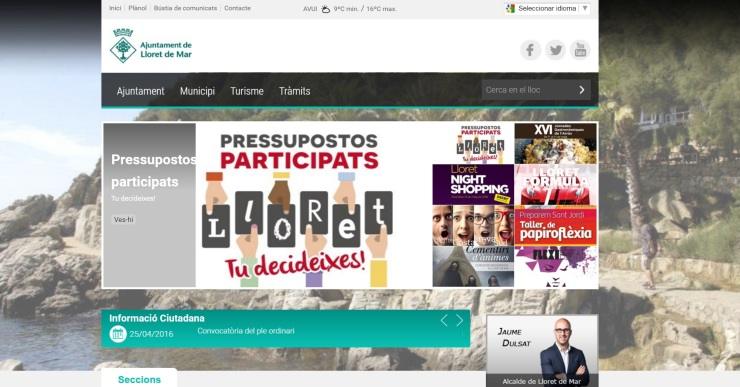Click the temperature forecast text
Viewport: 740px width, 387px height.
365,9
